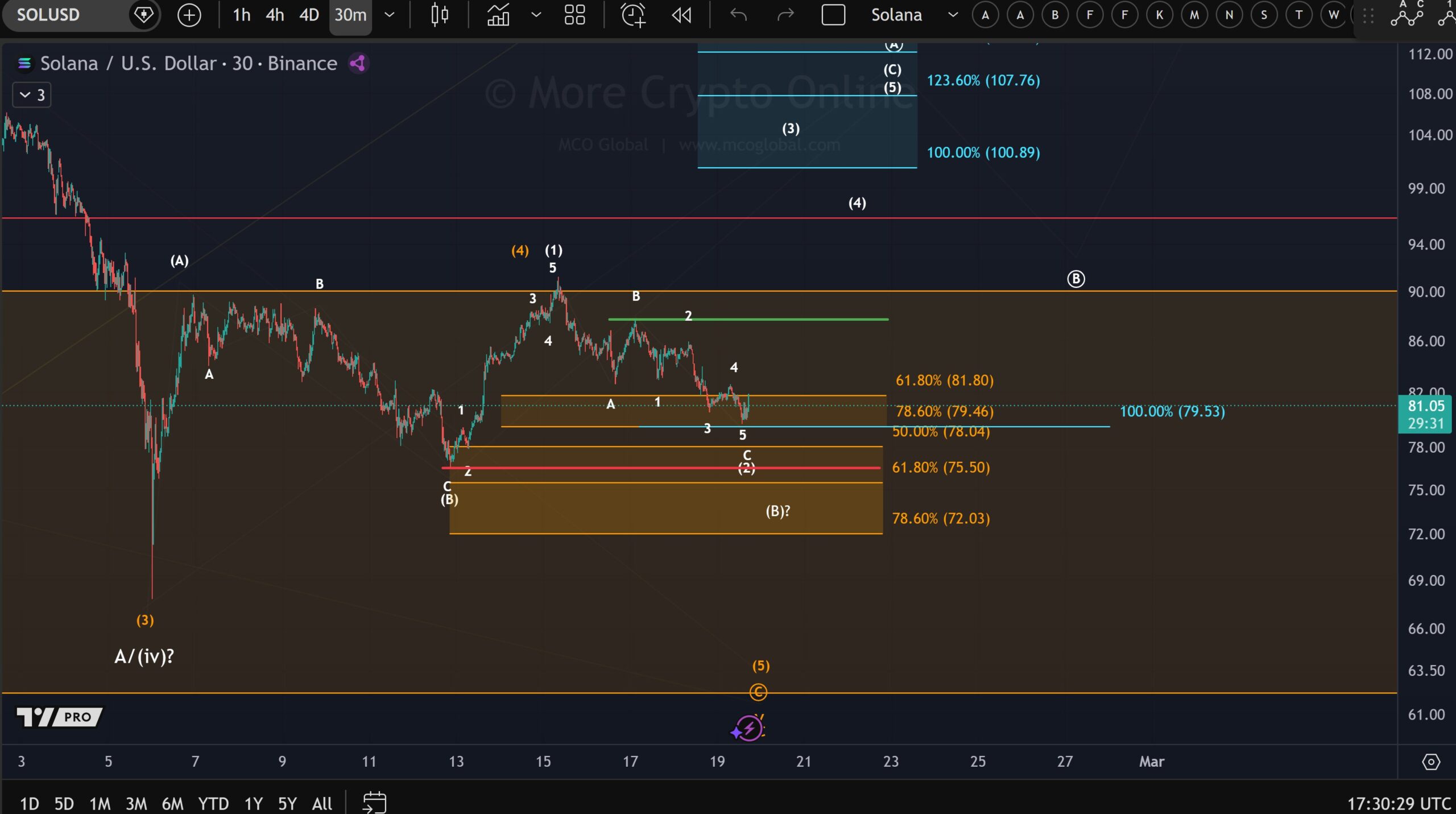Add a new symbol using the plus icon

(189, 15)
